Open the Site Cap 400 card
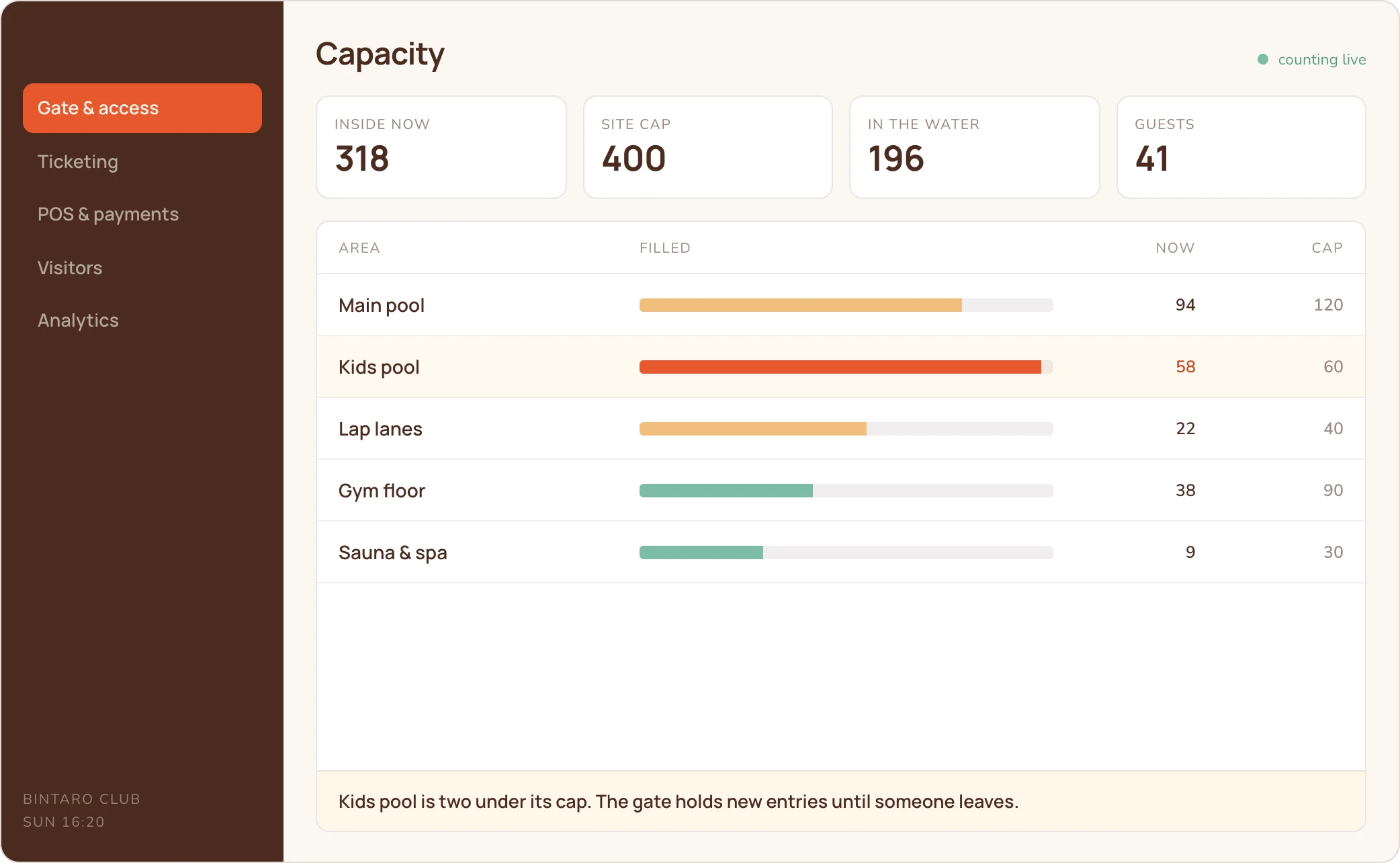1400x863 pixels. pyautogui.click(x=708, y=147)
